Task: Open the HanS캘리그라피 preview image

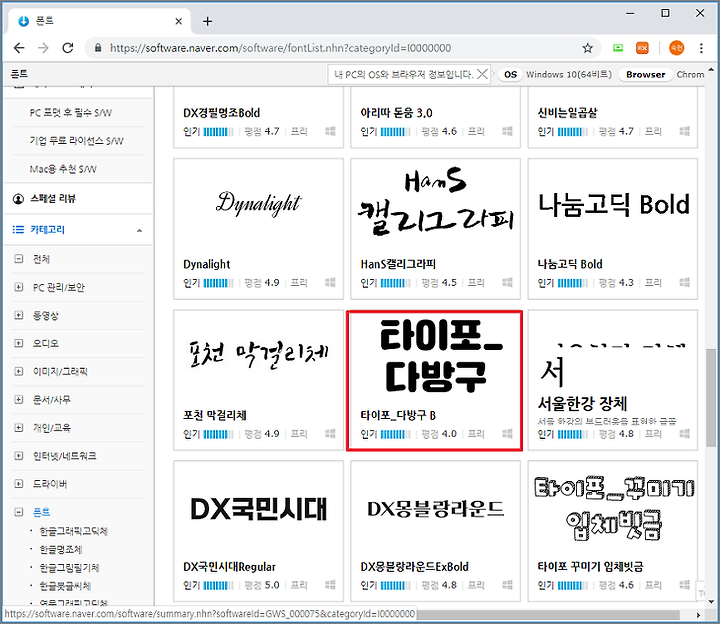Action: tap(435, 203)
